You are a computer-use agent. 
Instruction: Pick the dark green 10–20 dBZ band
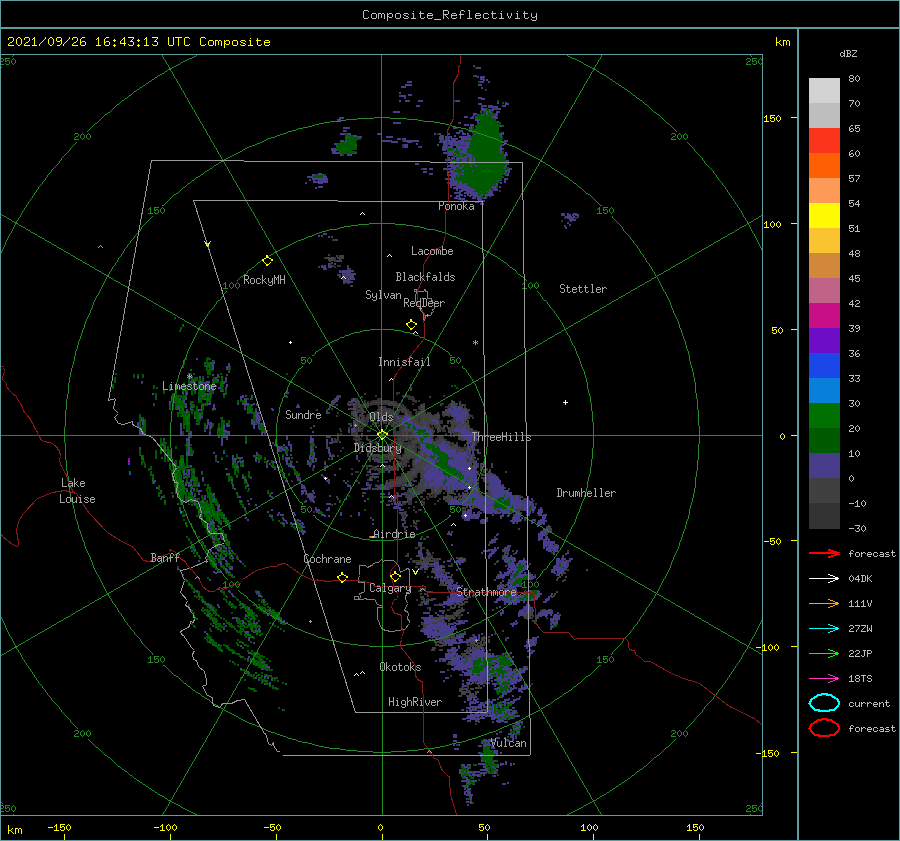tap(824, 440)
